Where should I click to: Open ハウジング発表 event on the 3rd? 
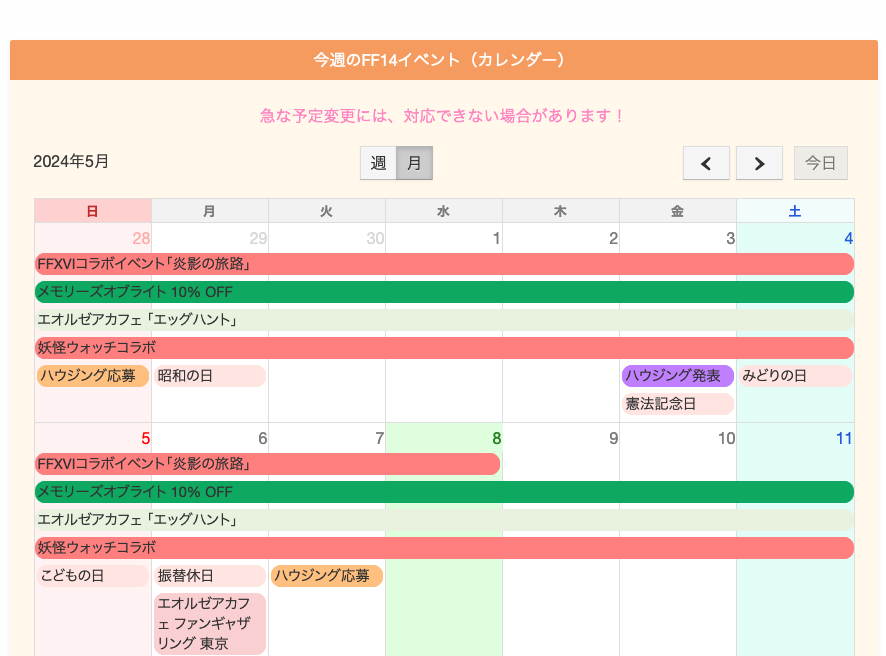coord(677,376)
